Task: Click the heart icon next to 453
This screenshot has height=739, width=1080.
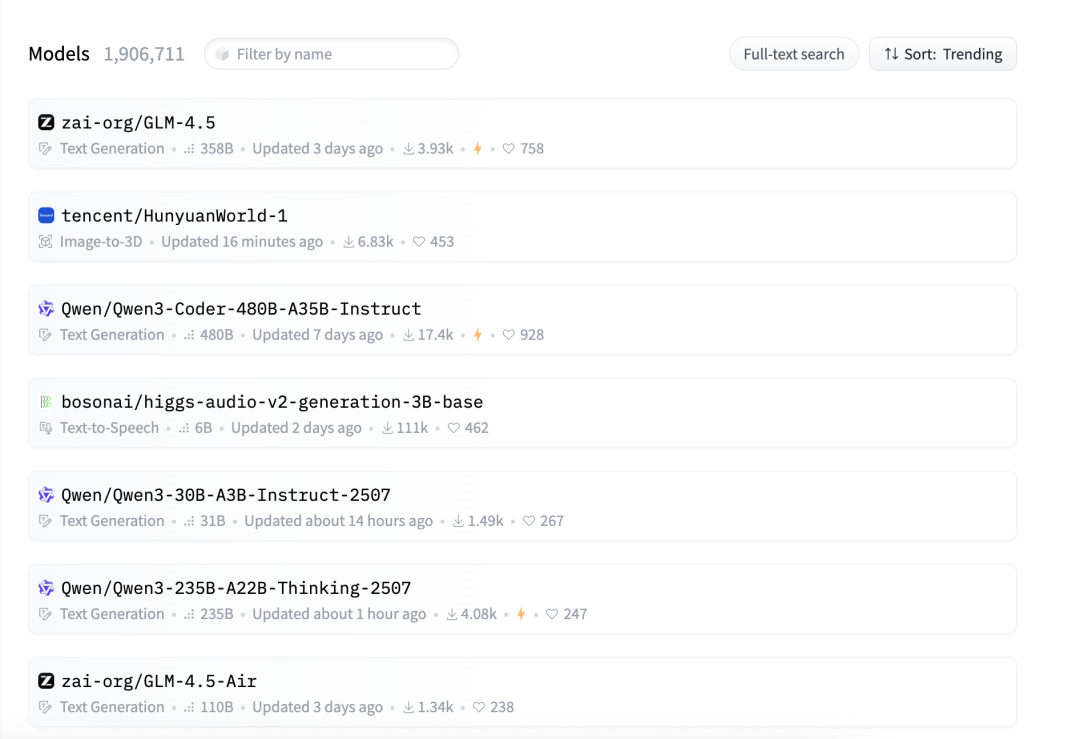Action: coord(419,242)
